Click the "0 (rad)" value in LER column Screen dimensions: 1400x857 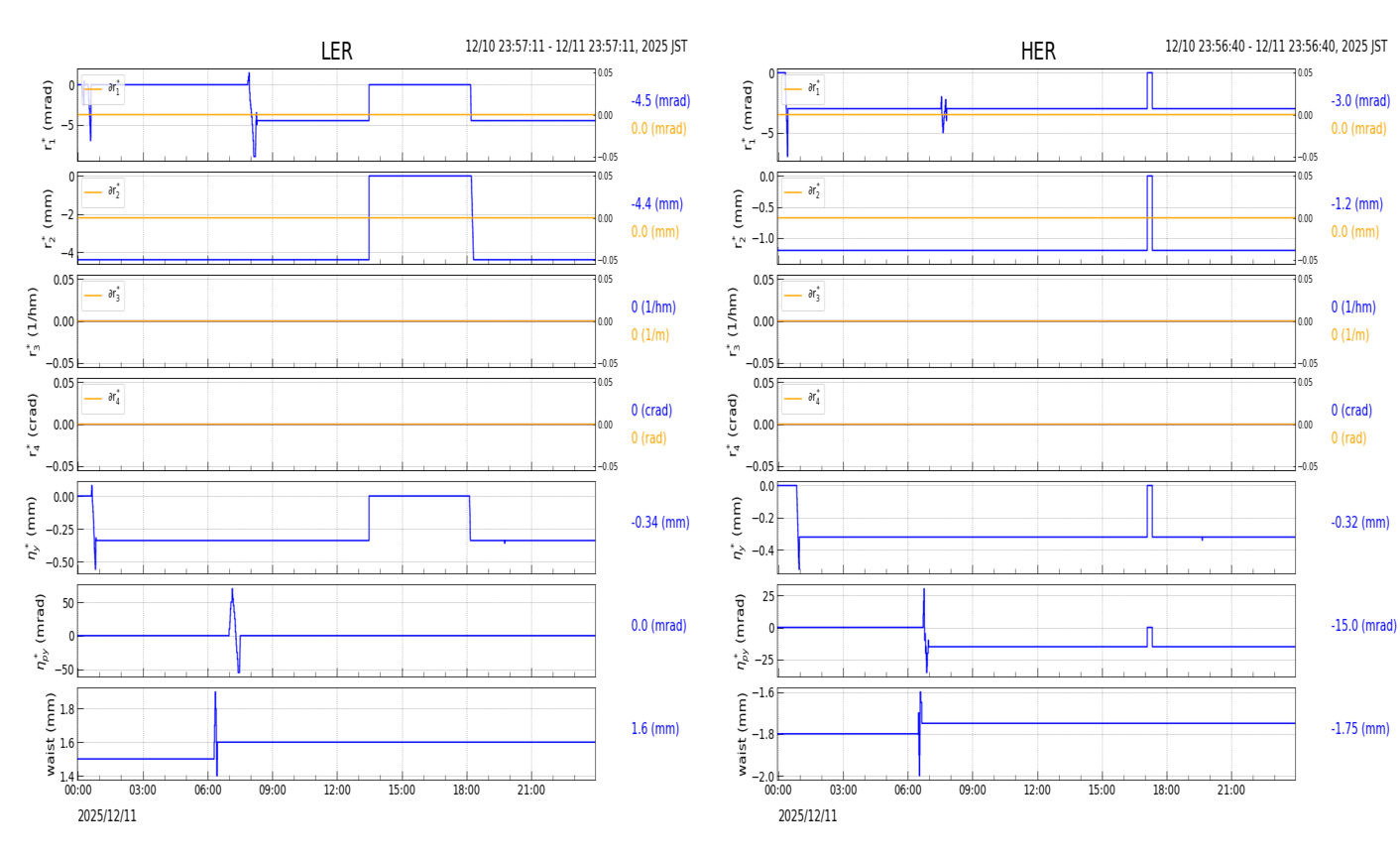[x=648, y=438]
